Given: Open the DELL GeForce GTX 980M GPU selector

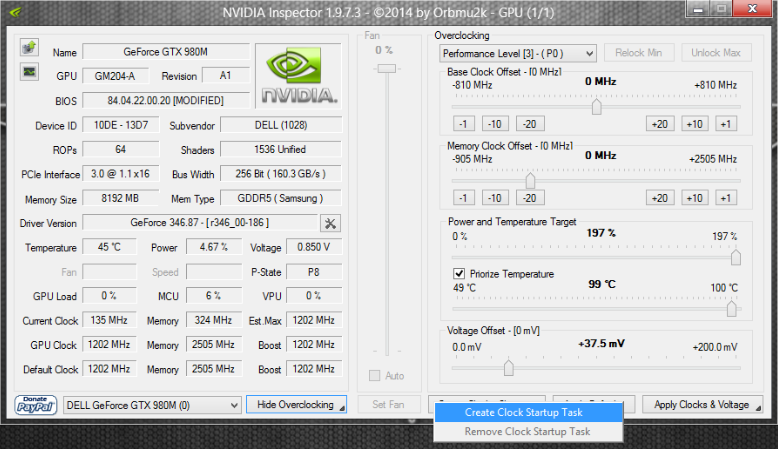Looking at the screenshot, I should point(152,405).
